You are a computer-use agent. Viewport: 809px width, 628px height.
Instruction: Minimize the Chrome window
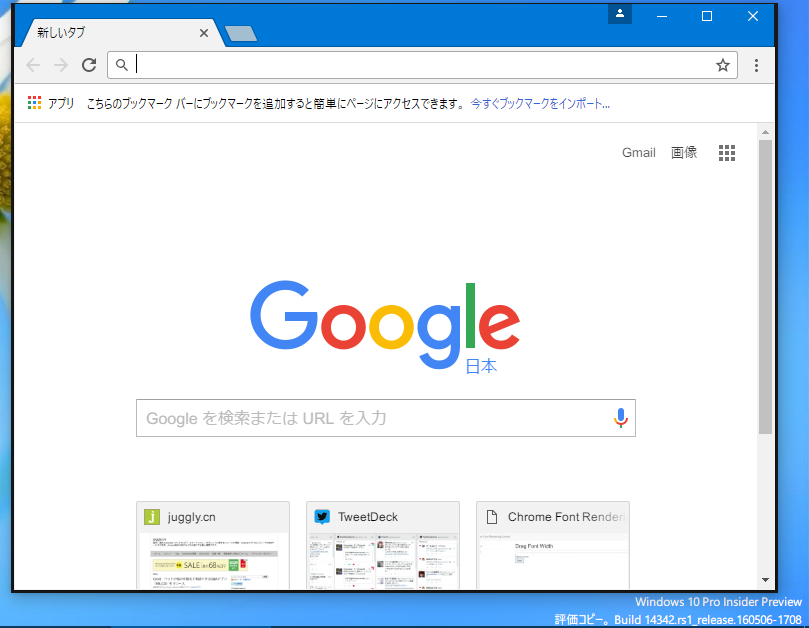(x=662, y=17)
